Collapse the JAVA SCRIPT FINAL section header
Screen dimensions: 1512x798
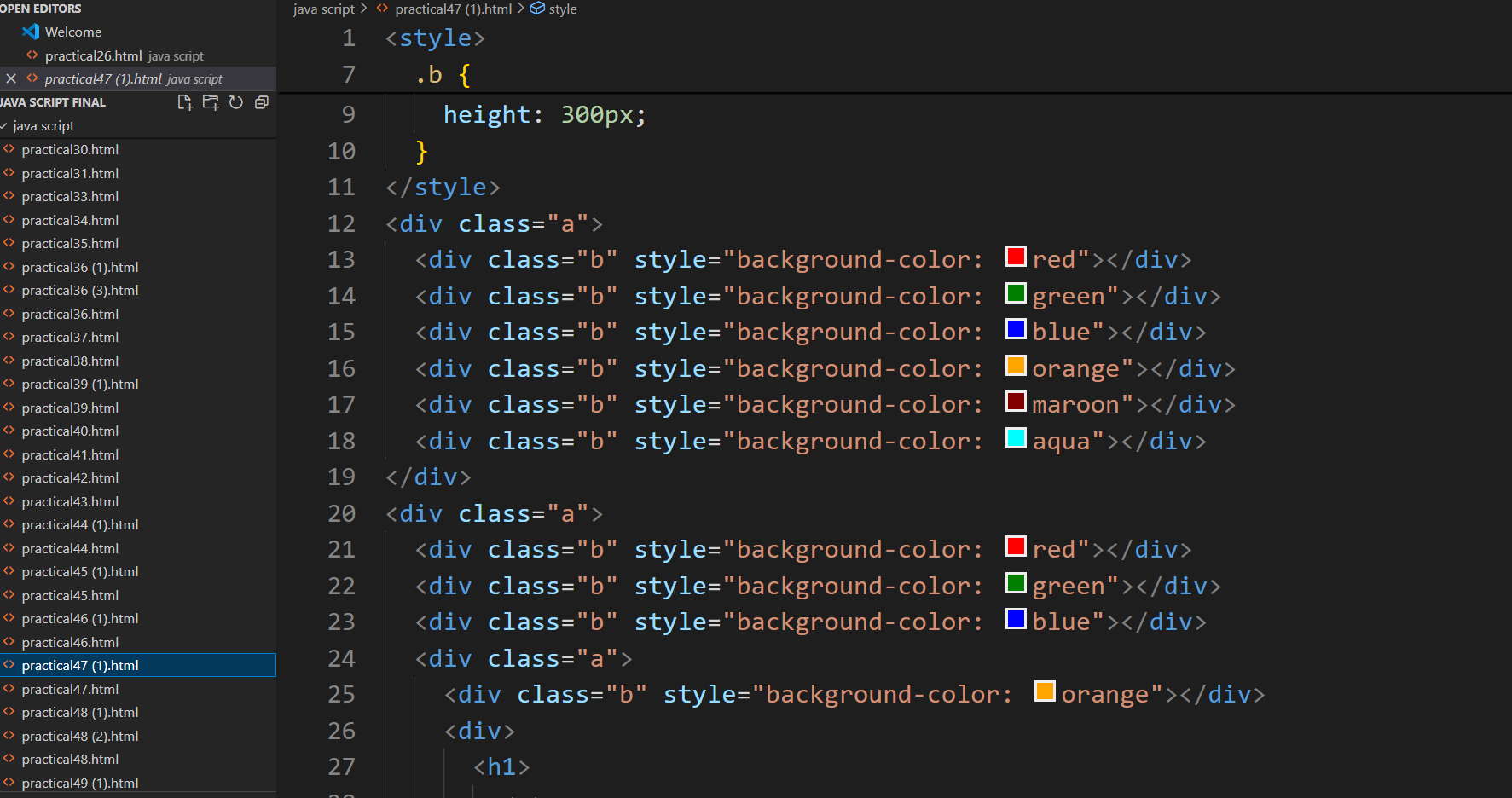53,102
